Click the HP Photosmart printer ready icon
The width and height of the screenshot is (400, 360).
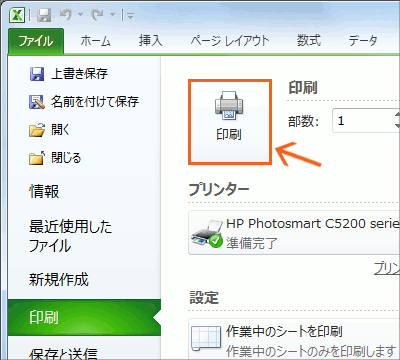tap(207, 233)
